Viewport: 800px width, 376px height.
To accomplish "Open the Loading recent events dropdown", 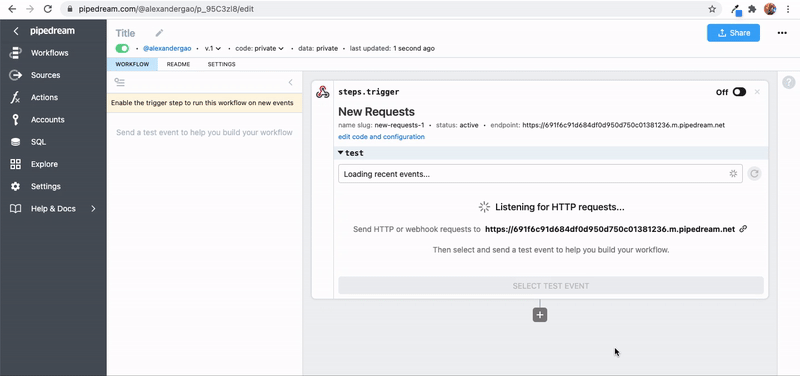I will [540, 174].
